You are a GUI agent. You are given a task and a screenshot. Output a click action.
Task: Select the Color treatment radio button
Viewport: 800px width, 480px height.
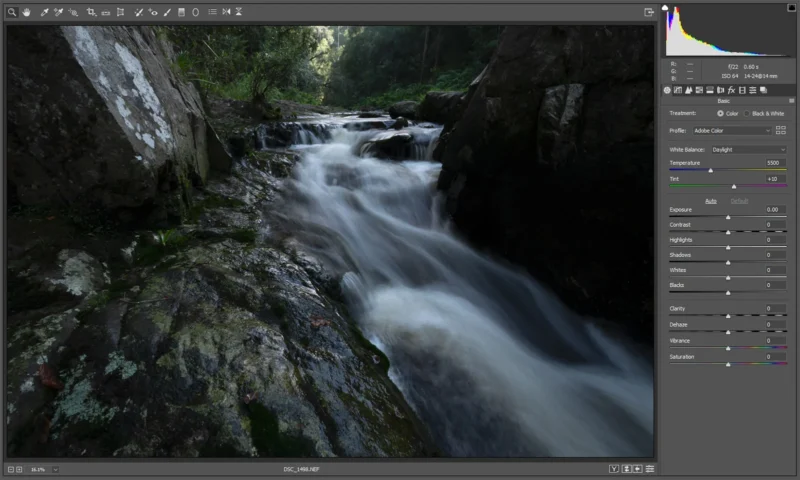(721, 113)
